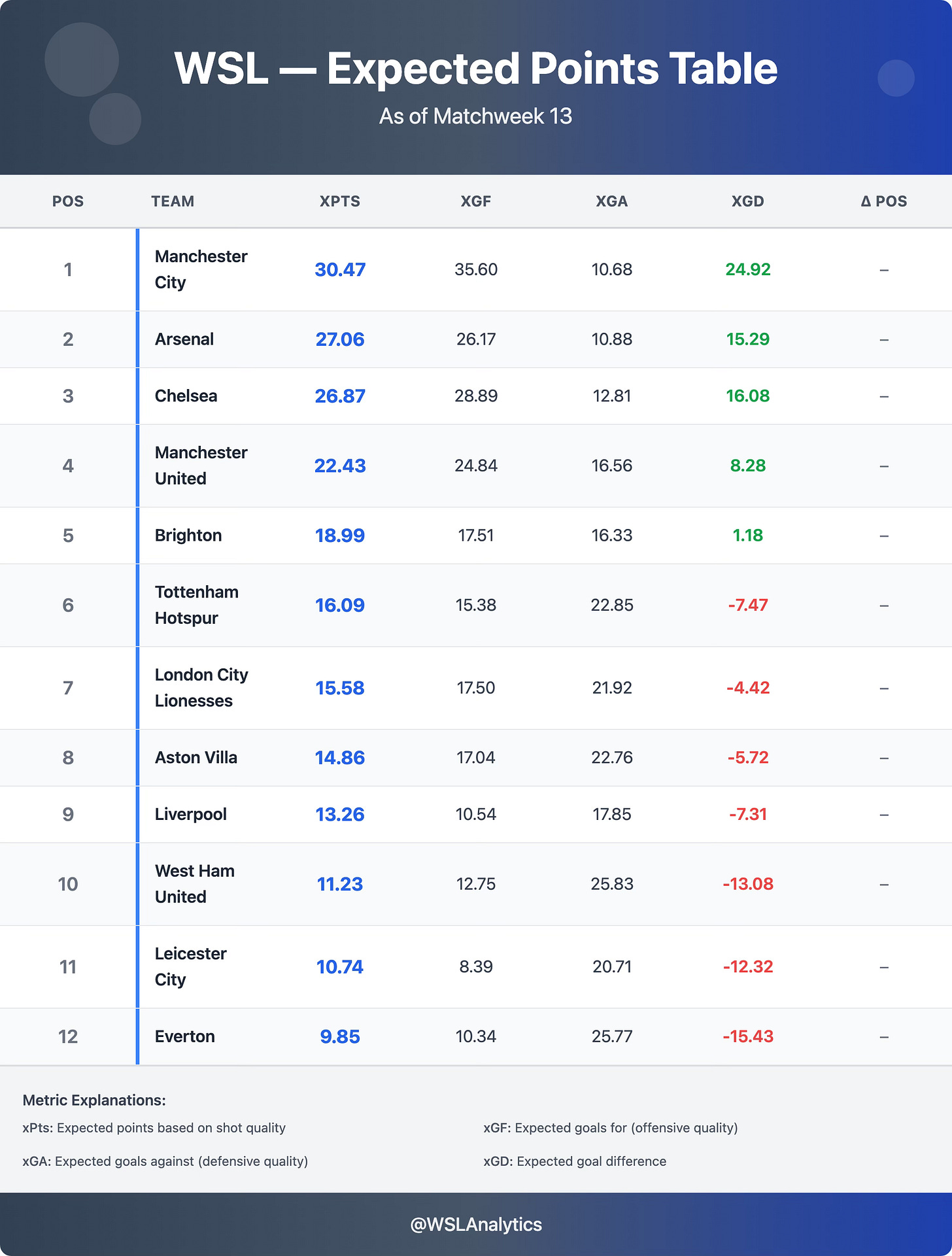The width and height of the screenshot is (952, 1256).
Task: Click the xGF value 8.39
Action: (476, 967)
